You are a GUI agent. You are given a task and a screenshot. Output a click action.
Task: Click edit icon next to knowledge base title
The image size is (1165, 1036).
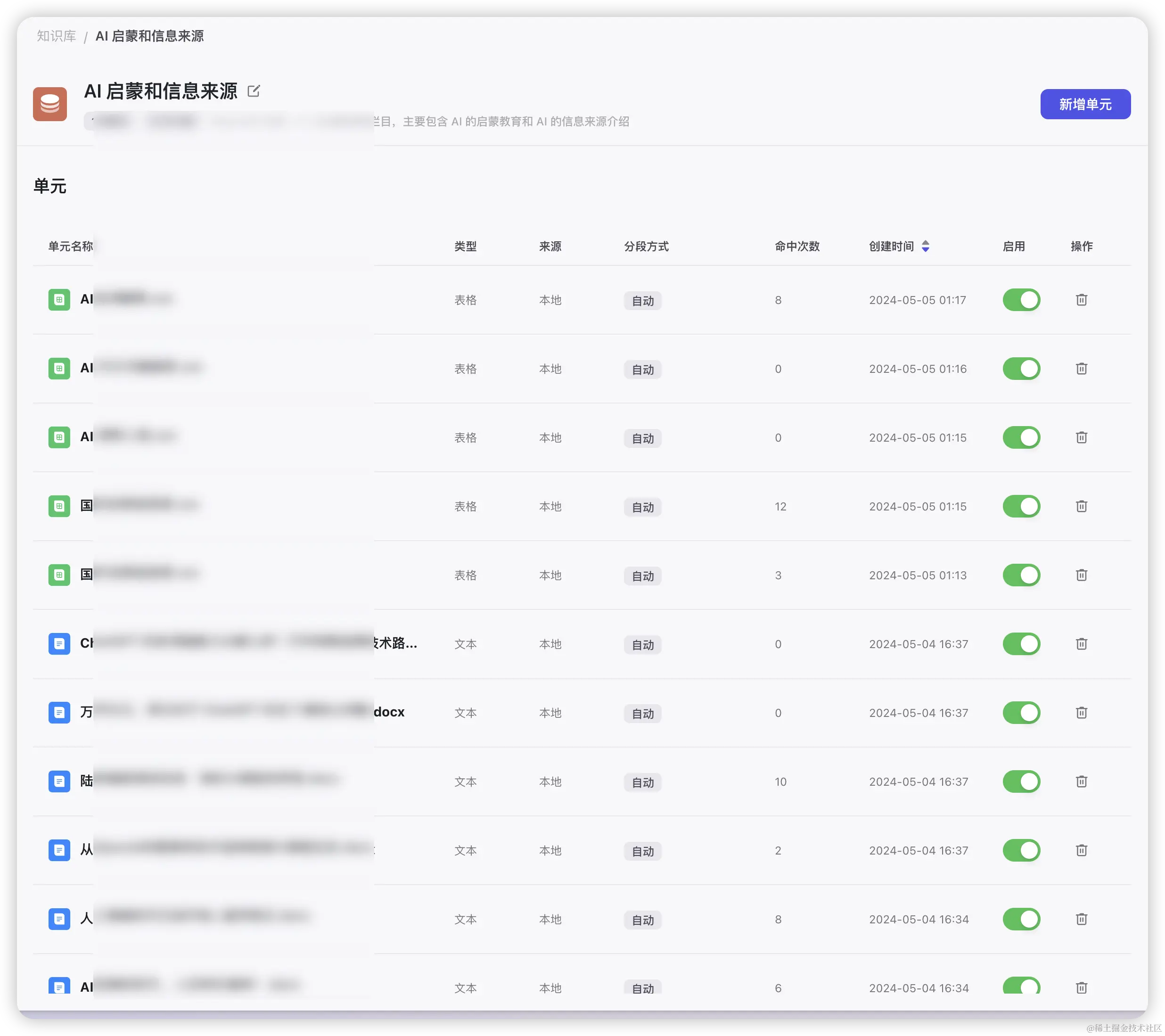[254, 90]
